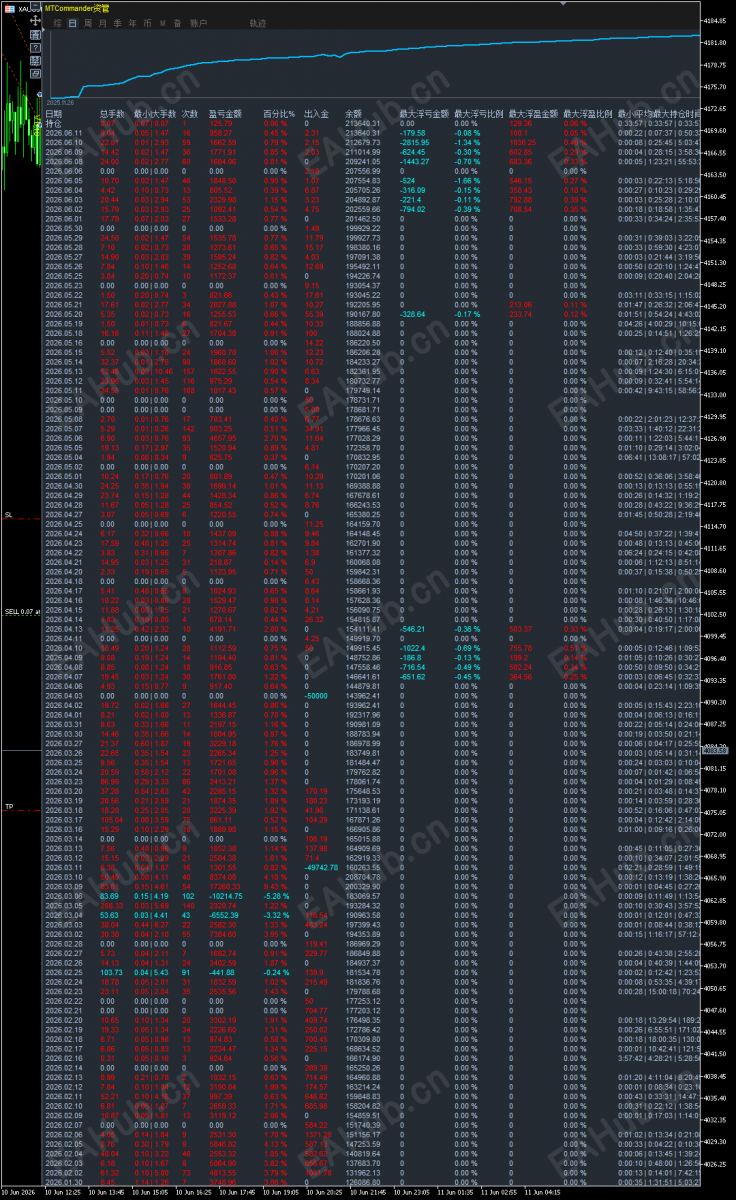Open the 年 yearly tab

(x=132, y=23)
